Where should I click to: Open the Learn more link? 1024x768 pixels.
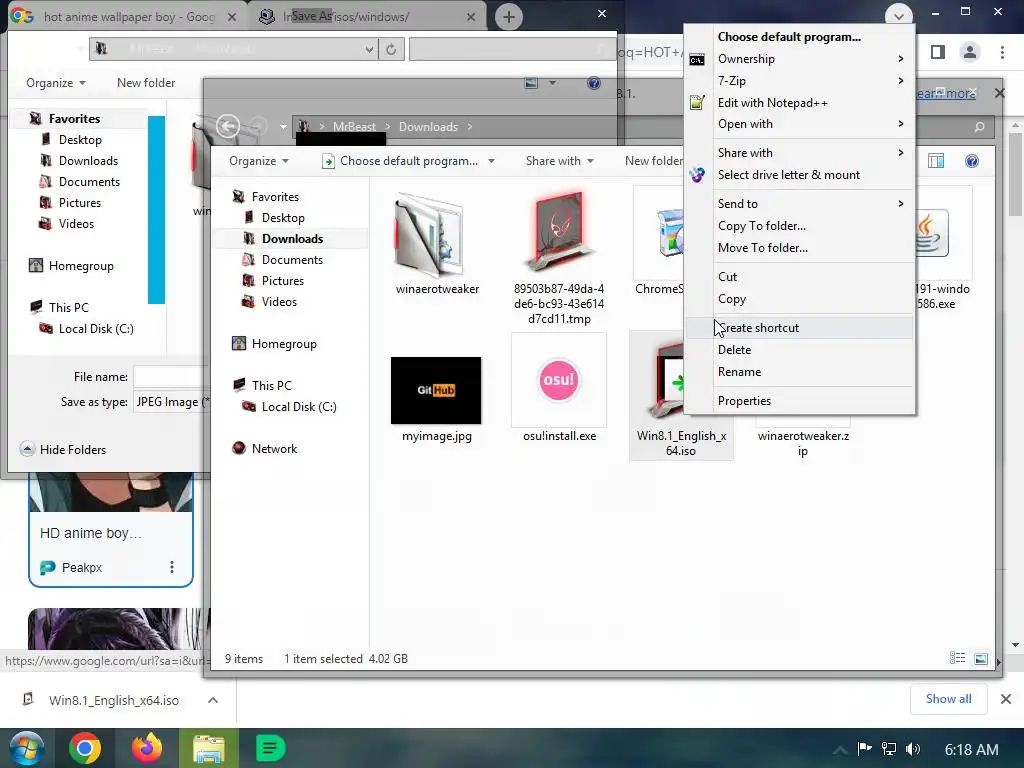click(x=945, y=93)
